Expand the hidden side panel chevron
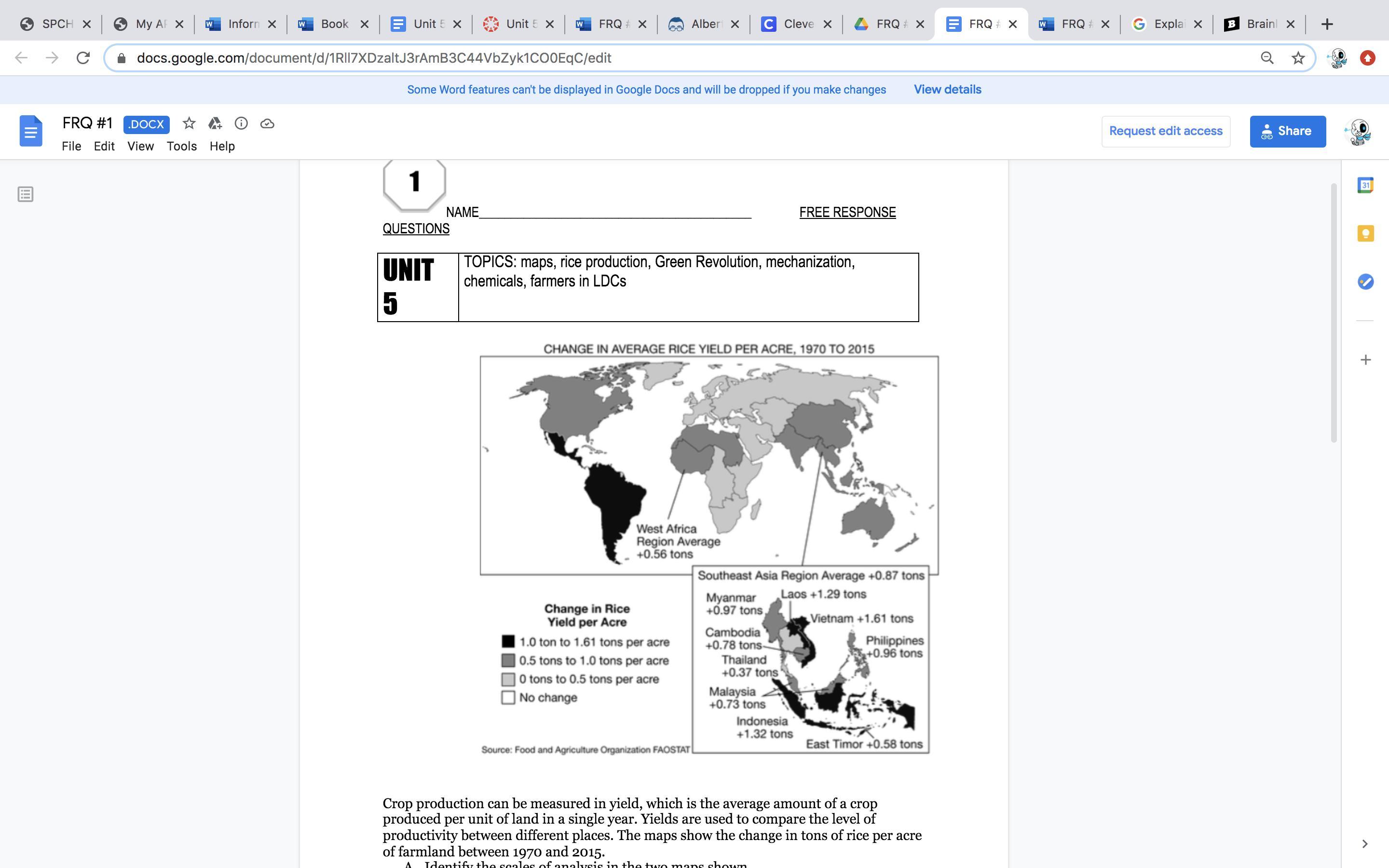 [1365, 843]
